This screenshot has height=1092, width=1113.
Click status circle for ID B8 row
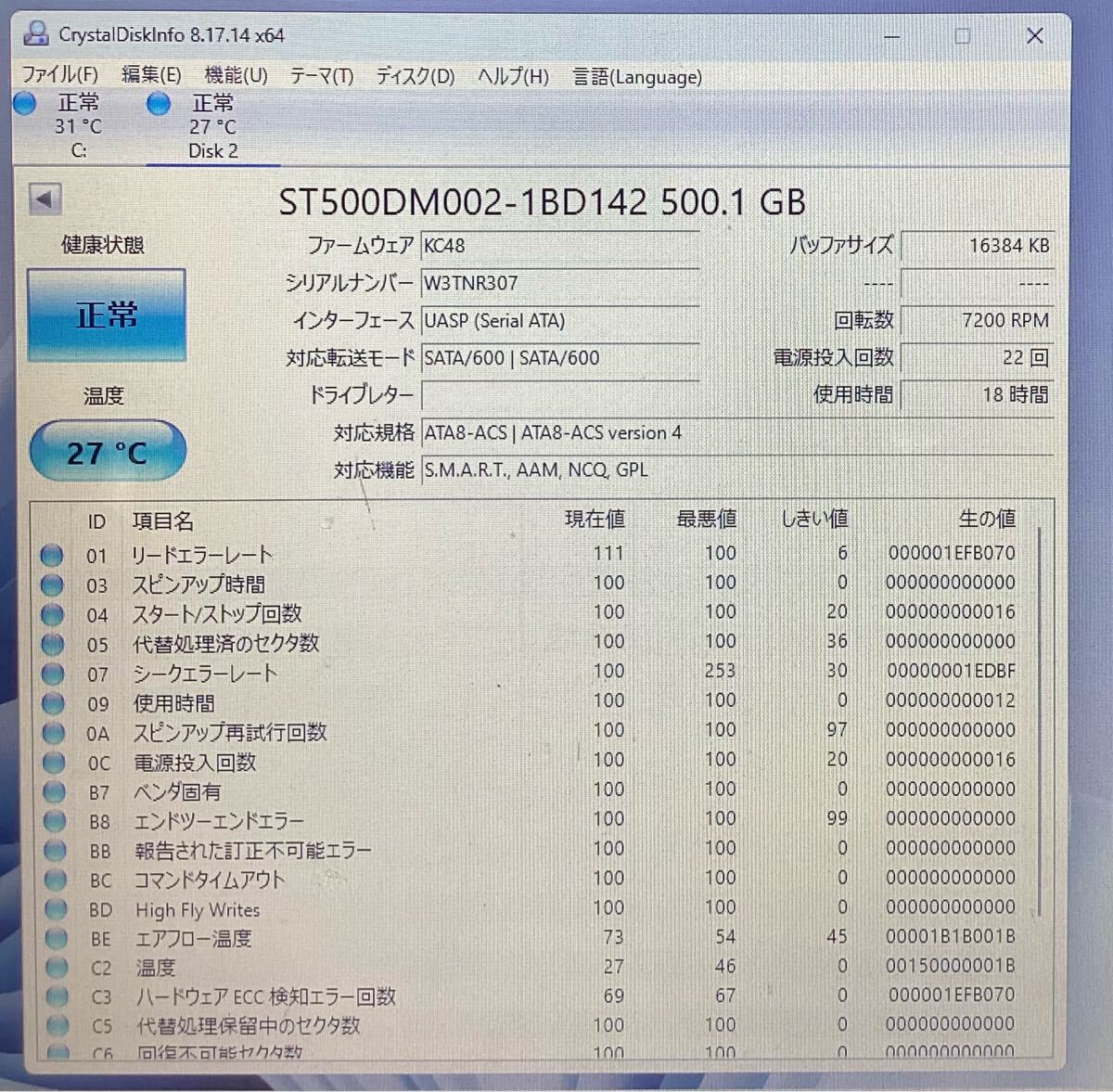tap(55, 821)
